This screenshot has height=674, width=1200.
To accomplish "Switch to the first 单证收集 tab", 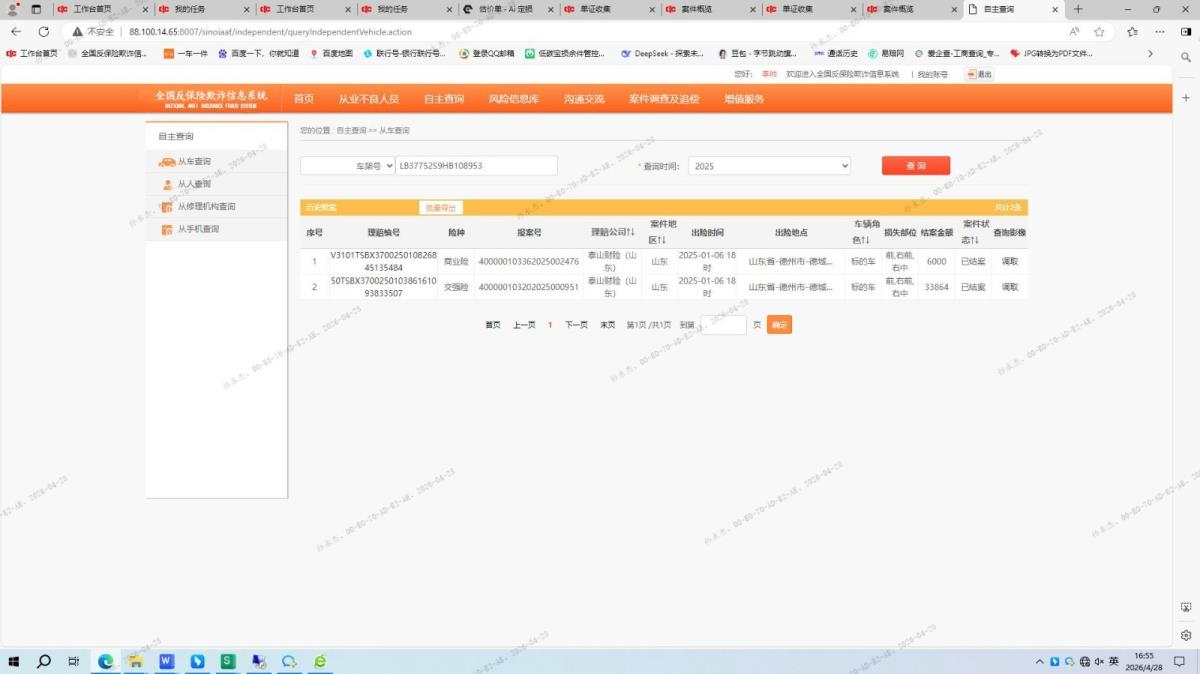I will tap(609, 9).
